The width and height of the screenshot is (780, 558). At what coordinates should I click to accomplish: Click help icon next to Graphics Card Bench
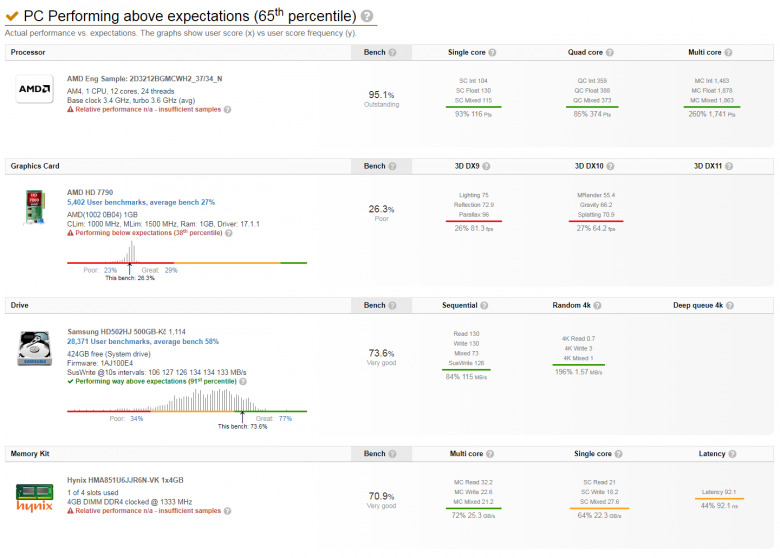click(x=392, y=166)
